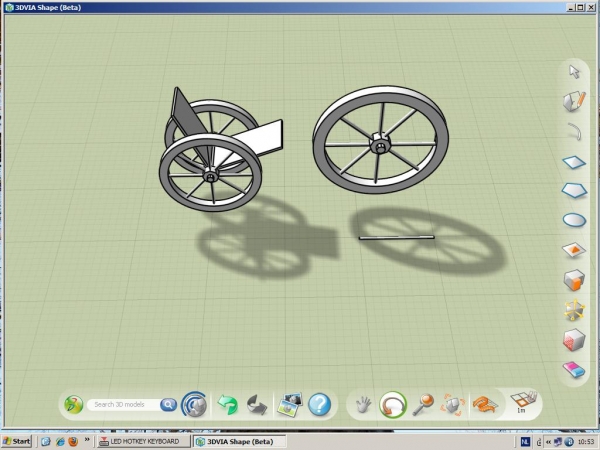Launch Firefox from quick launch
This screenshot has width=600, height=450.
tap(73, 441)
